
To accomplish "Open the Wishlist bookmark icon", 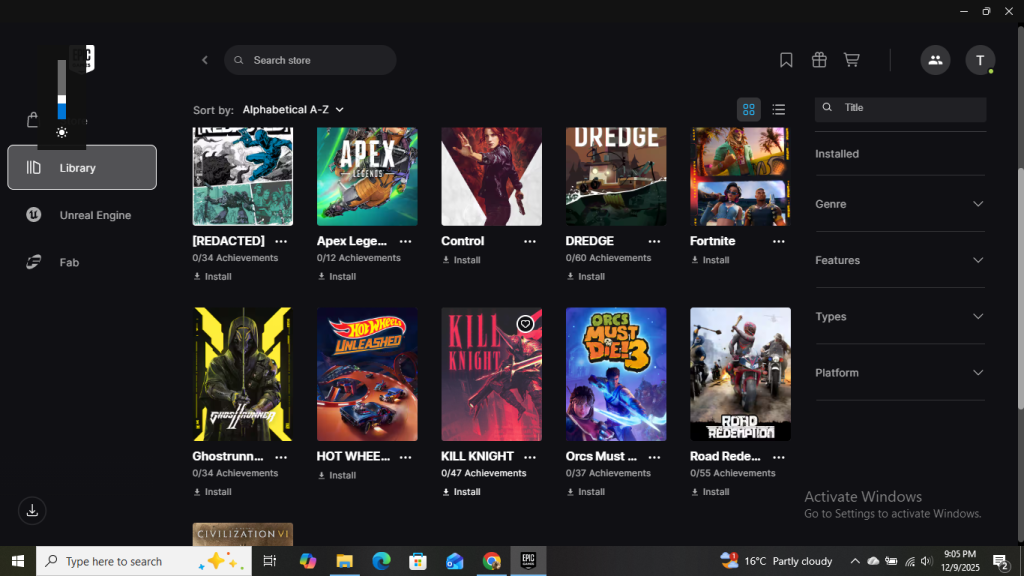I will 786,60.
